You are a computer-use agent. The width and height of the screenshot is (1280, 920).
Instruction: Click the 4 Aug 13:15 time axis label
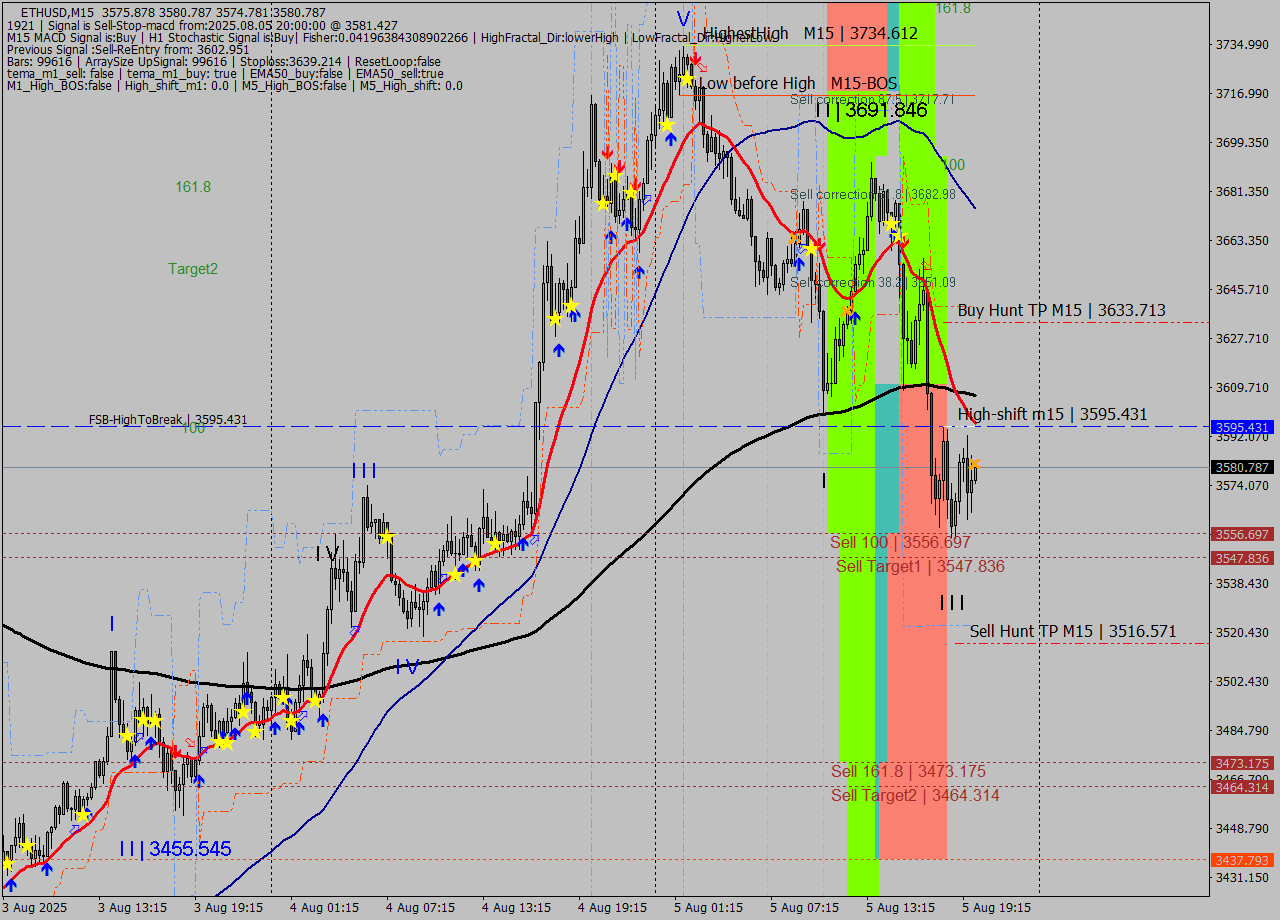coord(516,908)
